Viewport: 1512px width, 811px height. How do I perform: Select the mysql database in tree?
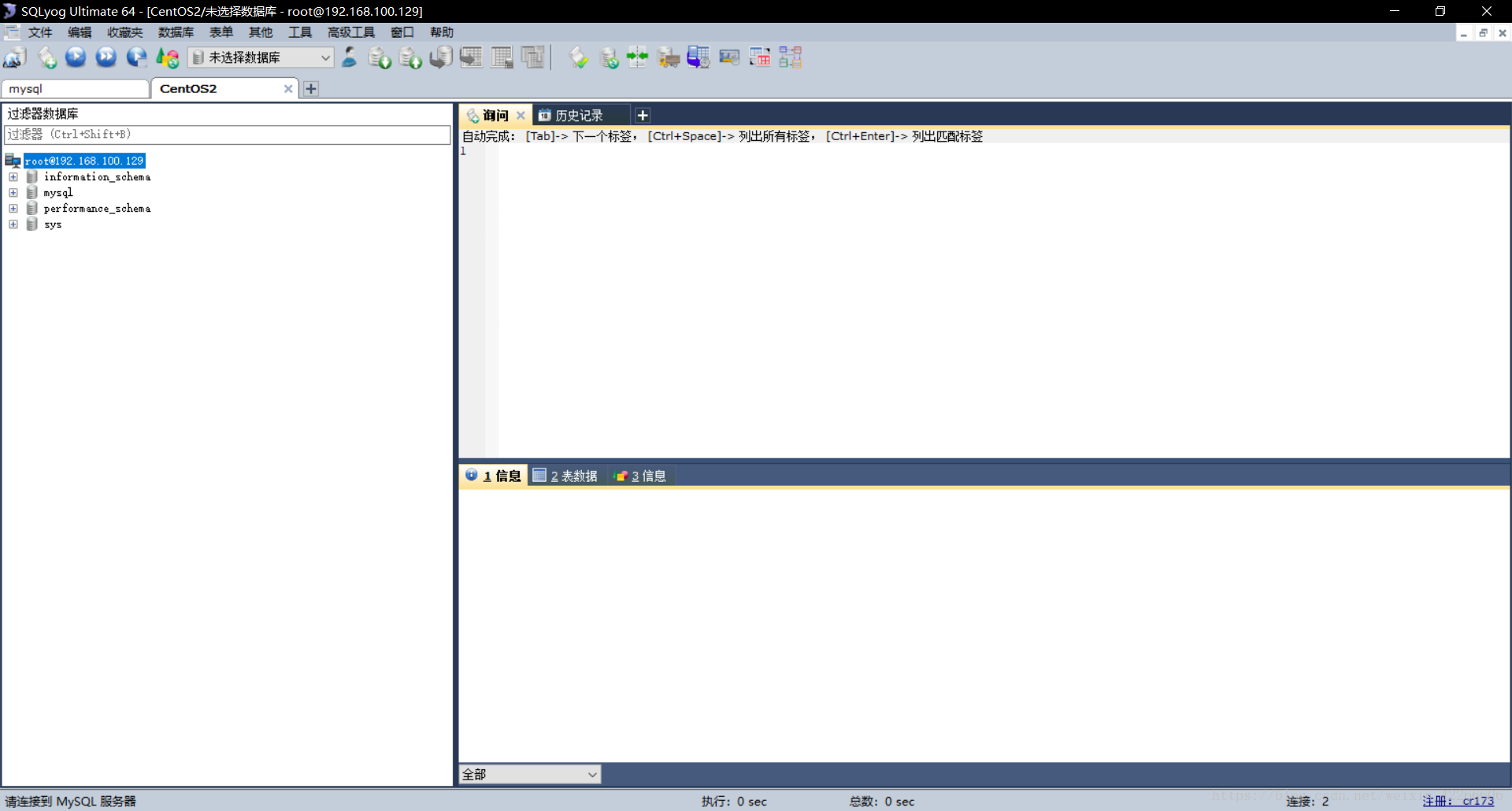(x=58, y=193)
